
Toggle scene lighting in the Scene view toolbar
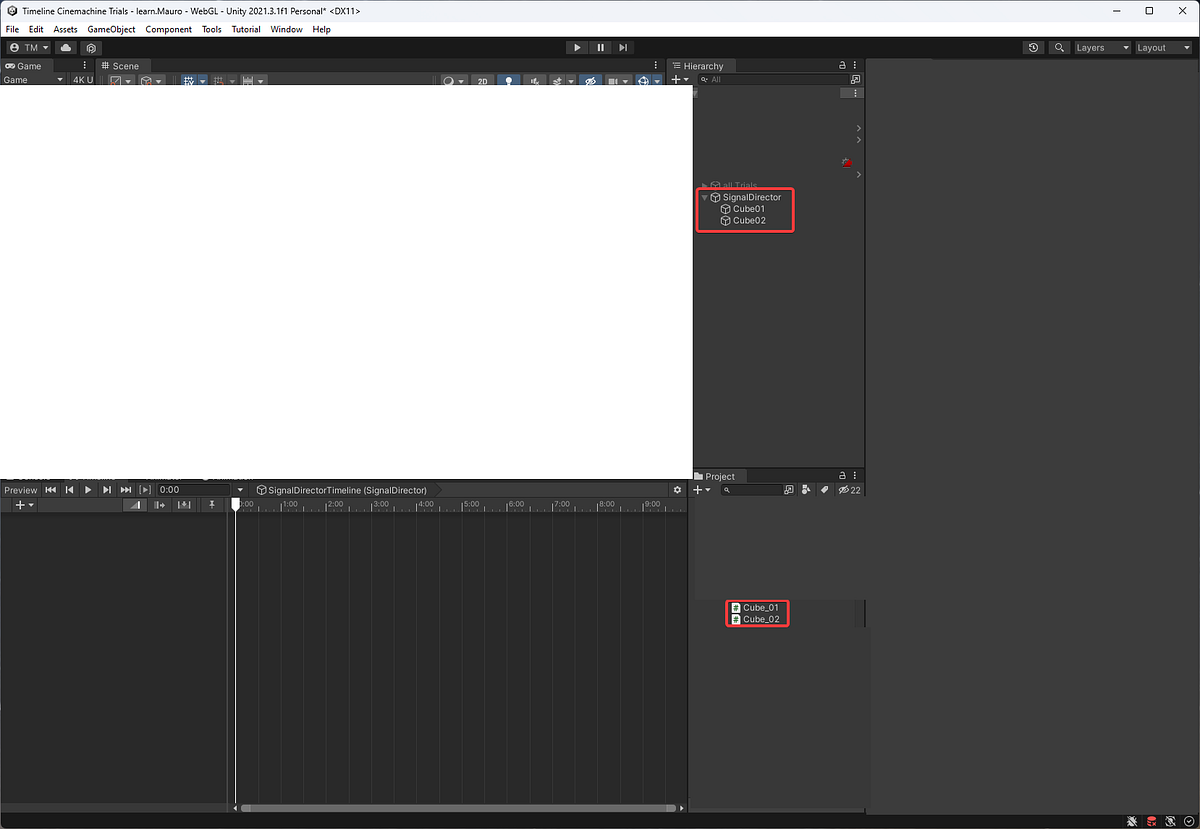click(509, 80)
